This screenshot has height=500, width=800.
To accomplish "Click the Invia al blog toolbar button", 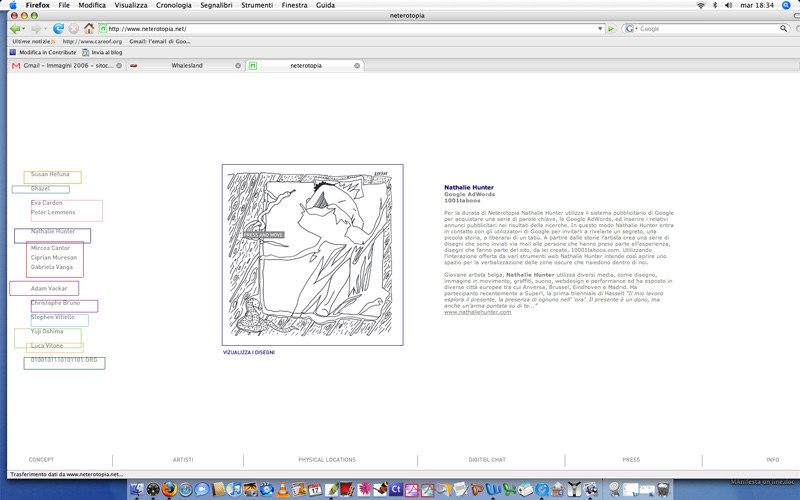I will click(102, 52).
